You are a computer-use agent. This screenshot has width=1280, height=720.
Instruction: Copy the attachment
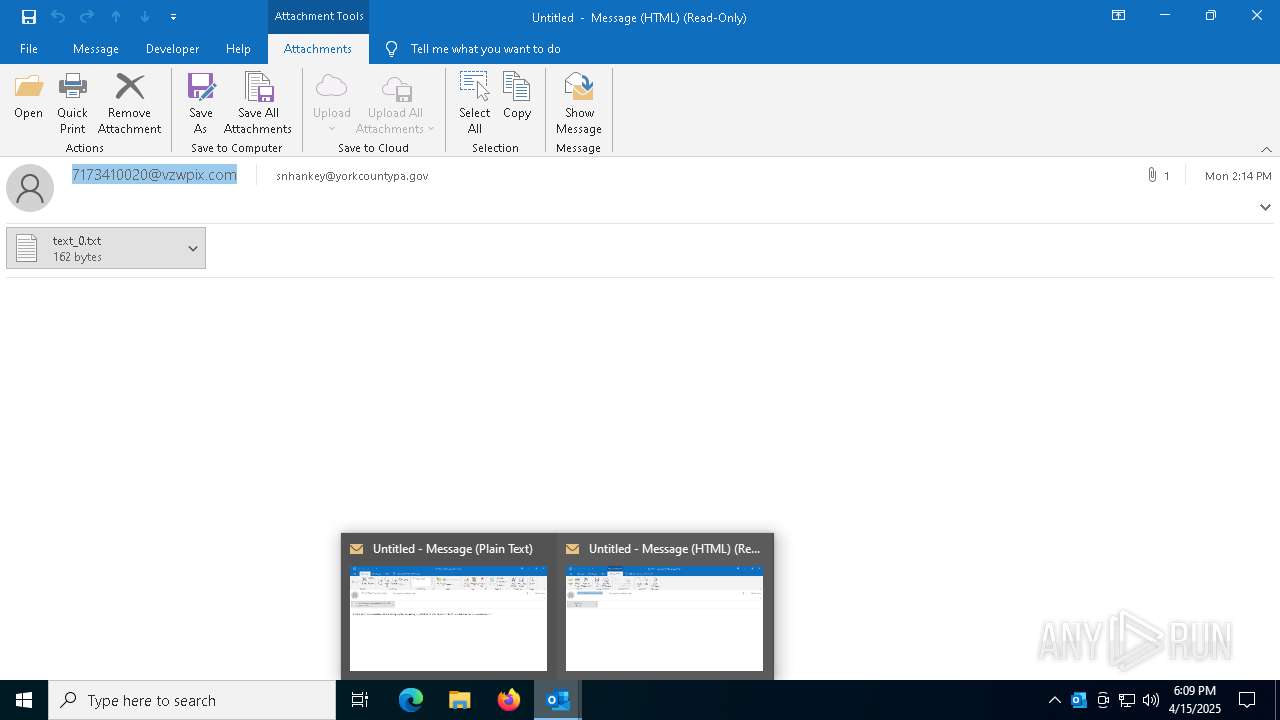(x=517, y=97)
